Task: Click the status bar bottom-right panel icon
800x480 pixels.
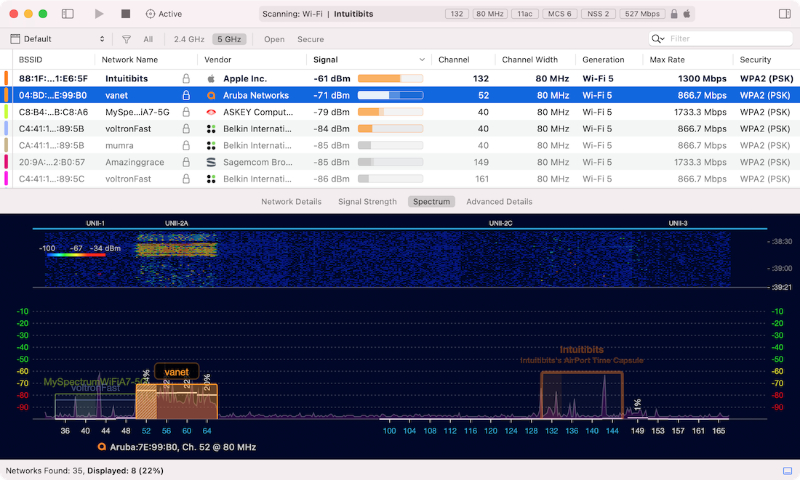Action: tap(787, 470)
